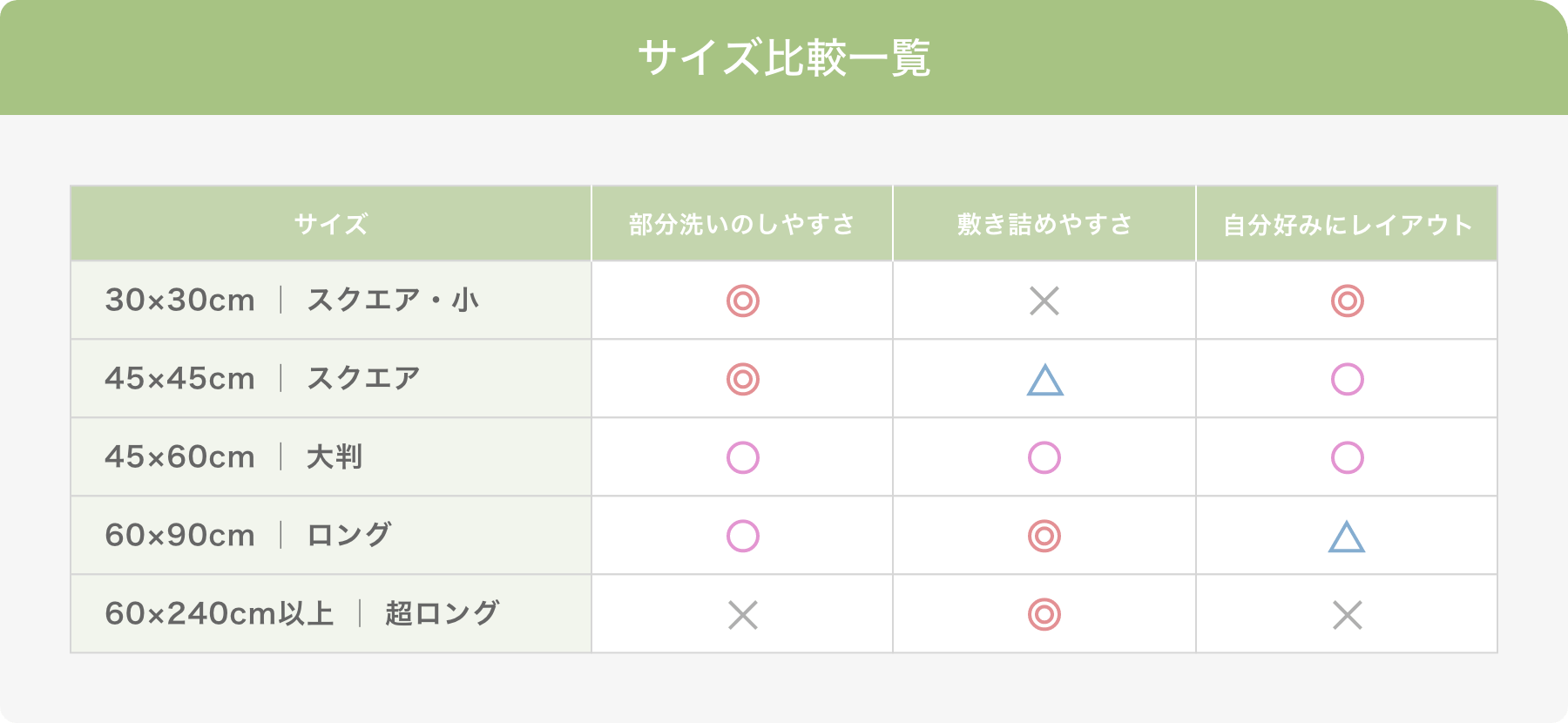Click the double circle for 45×45cm 部分洗いのしやすさ
The image size is (1568, 723).
[743, 379]
